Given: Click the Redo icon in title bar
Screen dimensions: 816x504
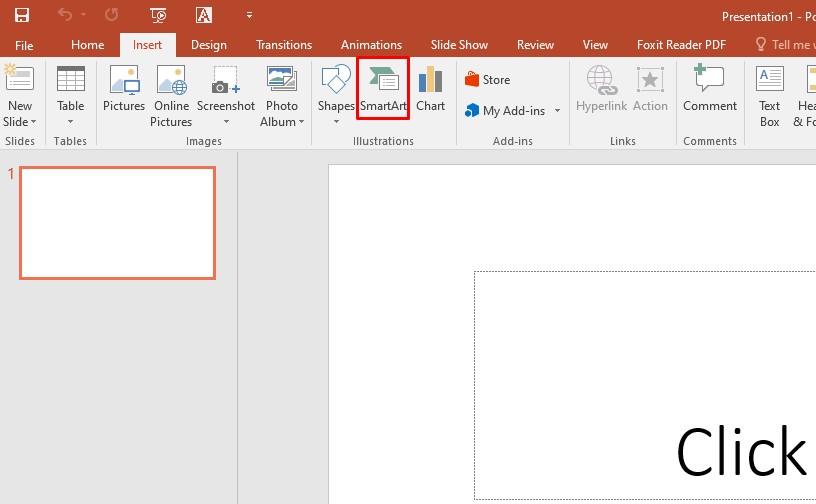Looking at the screenshot, I should (x=111, y=15).
